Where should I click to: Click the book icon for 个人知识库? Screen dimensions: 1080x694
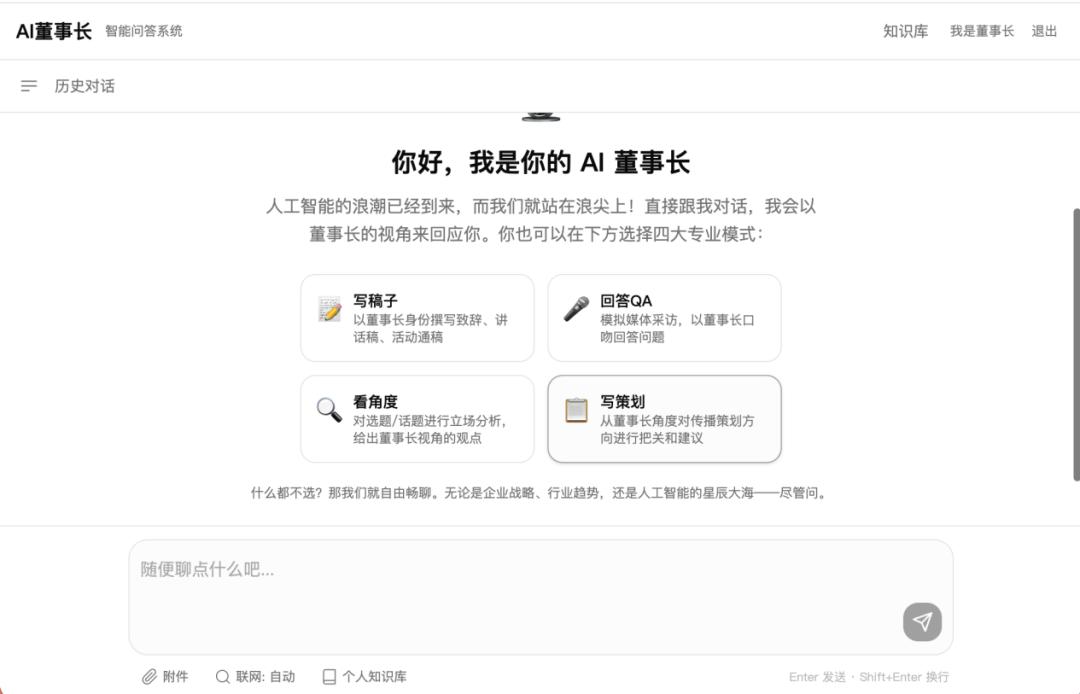[329, 677]
